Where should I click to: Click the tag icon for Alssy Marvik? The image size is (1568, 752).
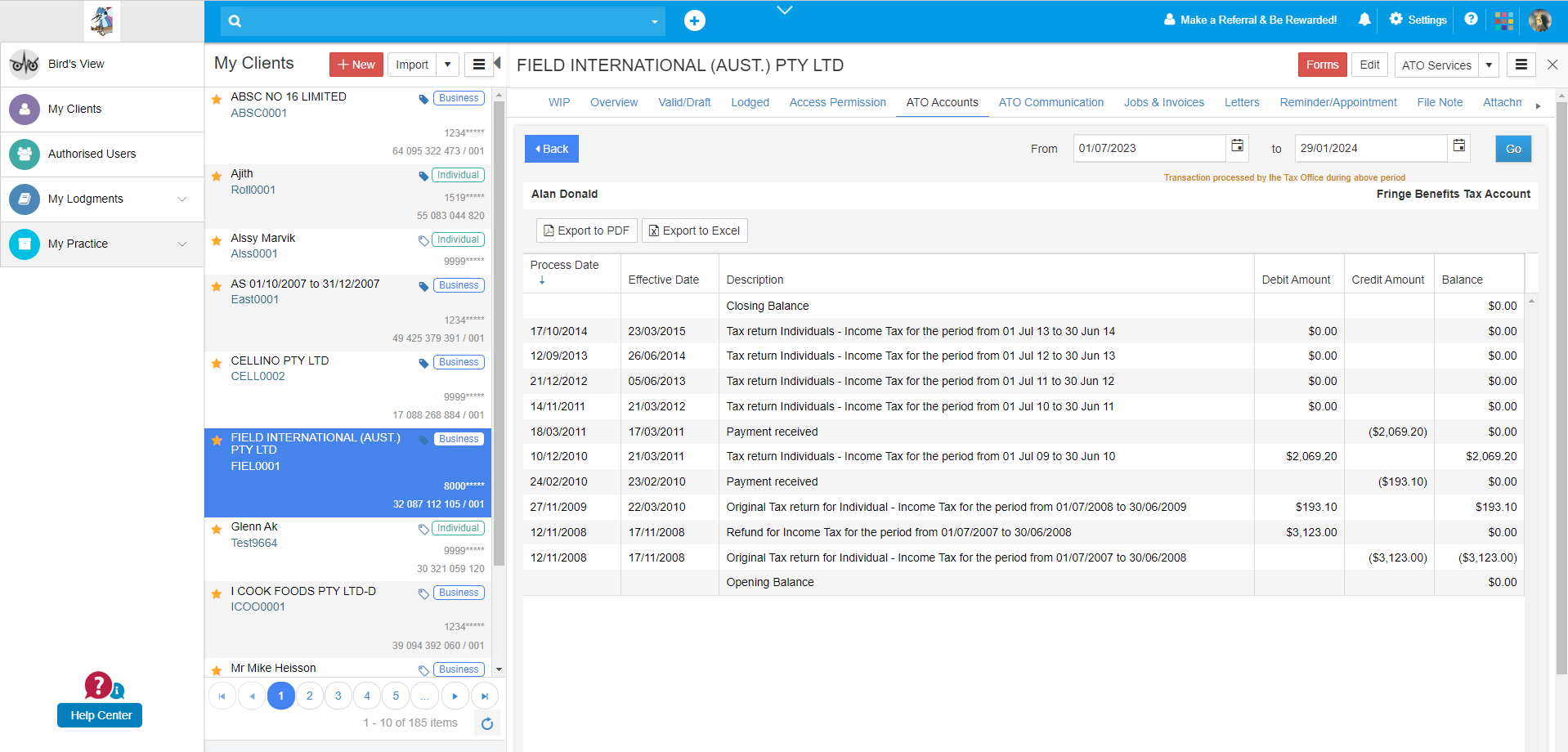click(x=423, y=240)
